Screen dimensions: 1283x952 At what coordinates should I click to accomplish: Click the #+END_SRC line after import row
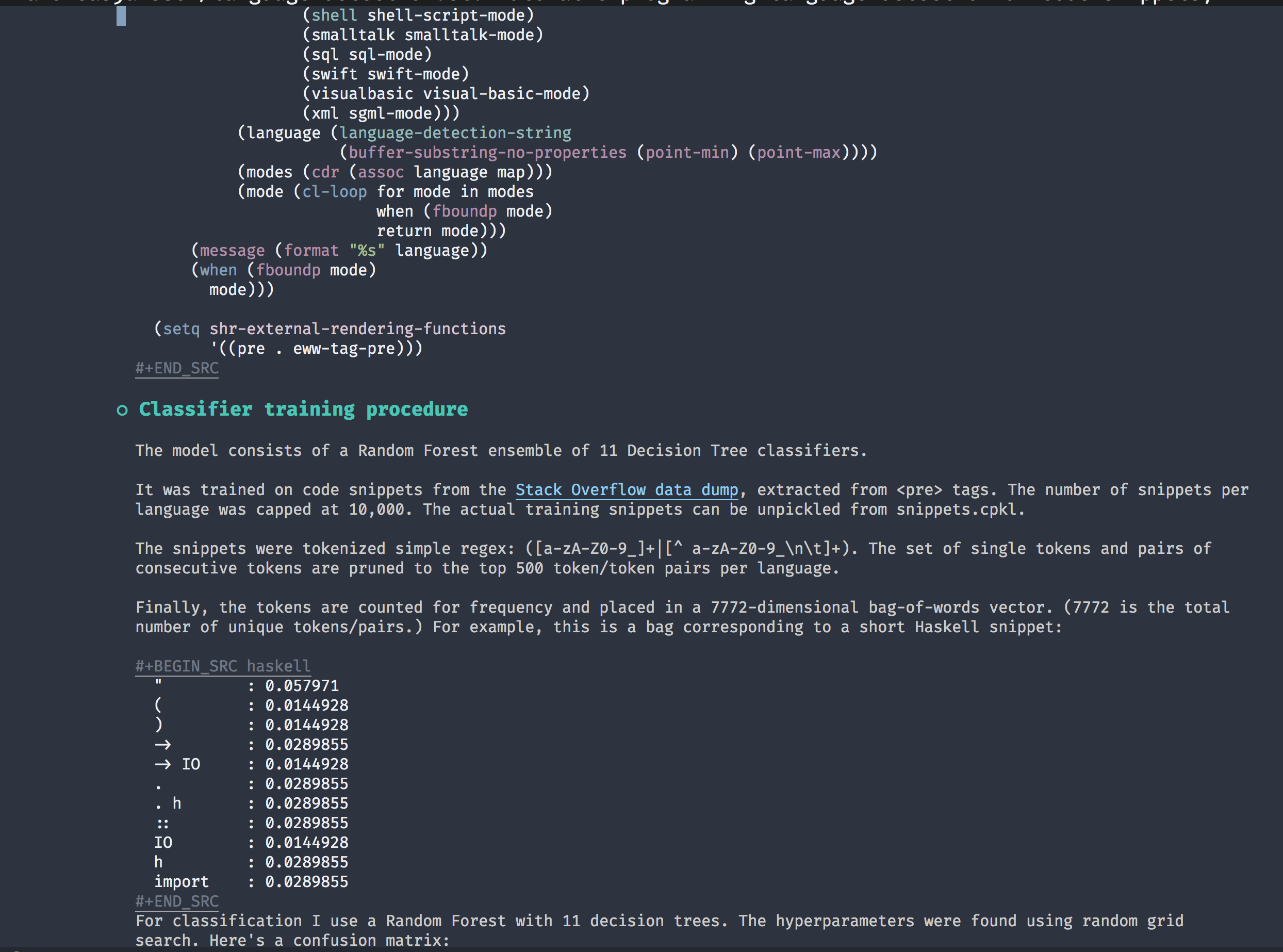click(177, 901)
